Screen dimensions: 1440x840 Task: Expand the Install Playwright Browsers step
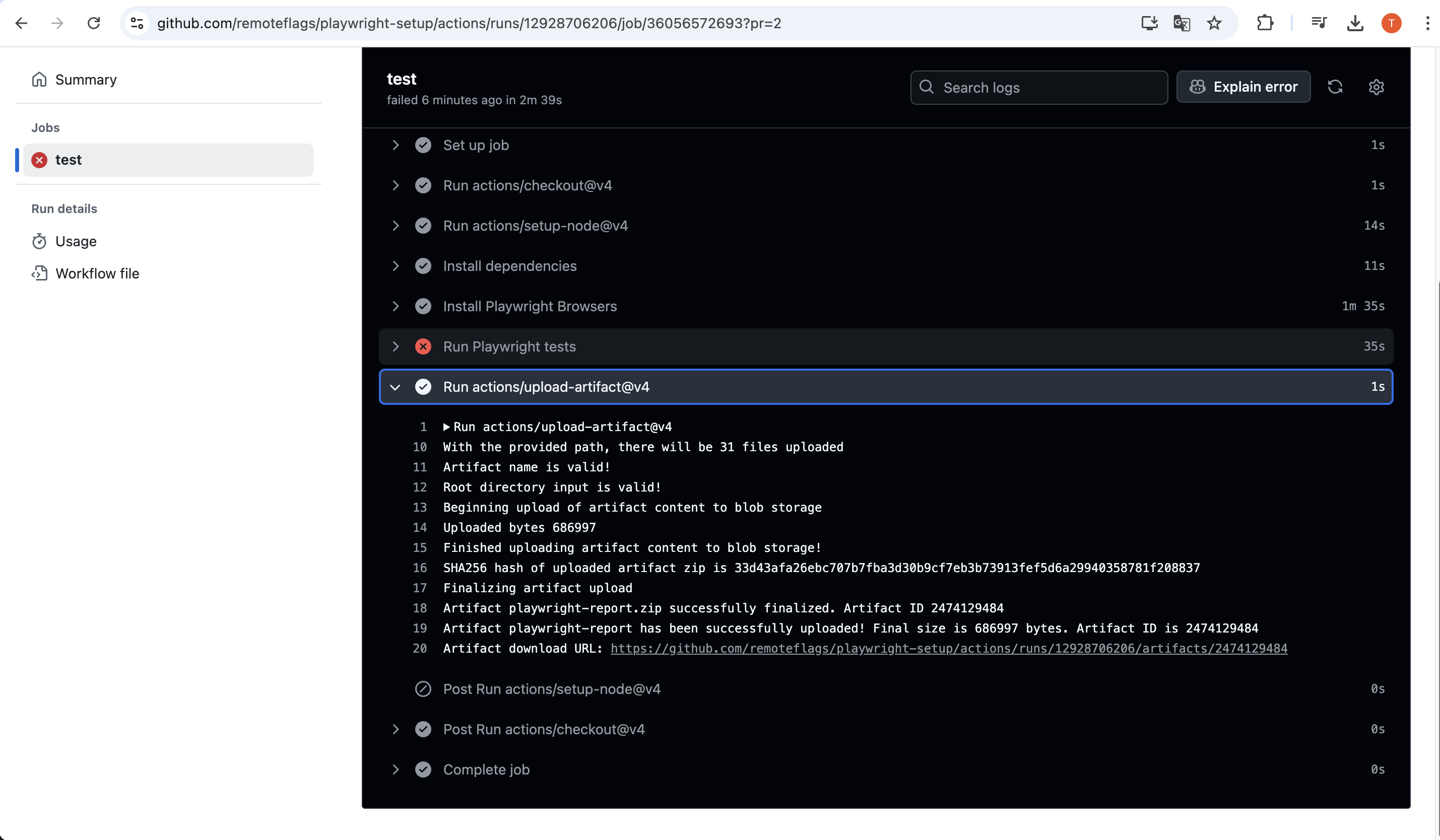click(396, 306)
